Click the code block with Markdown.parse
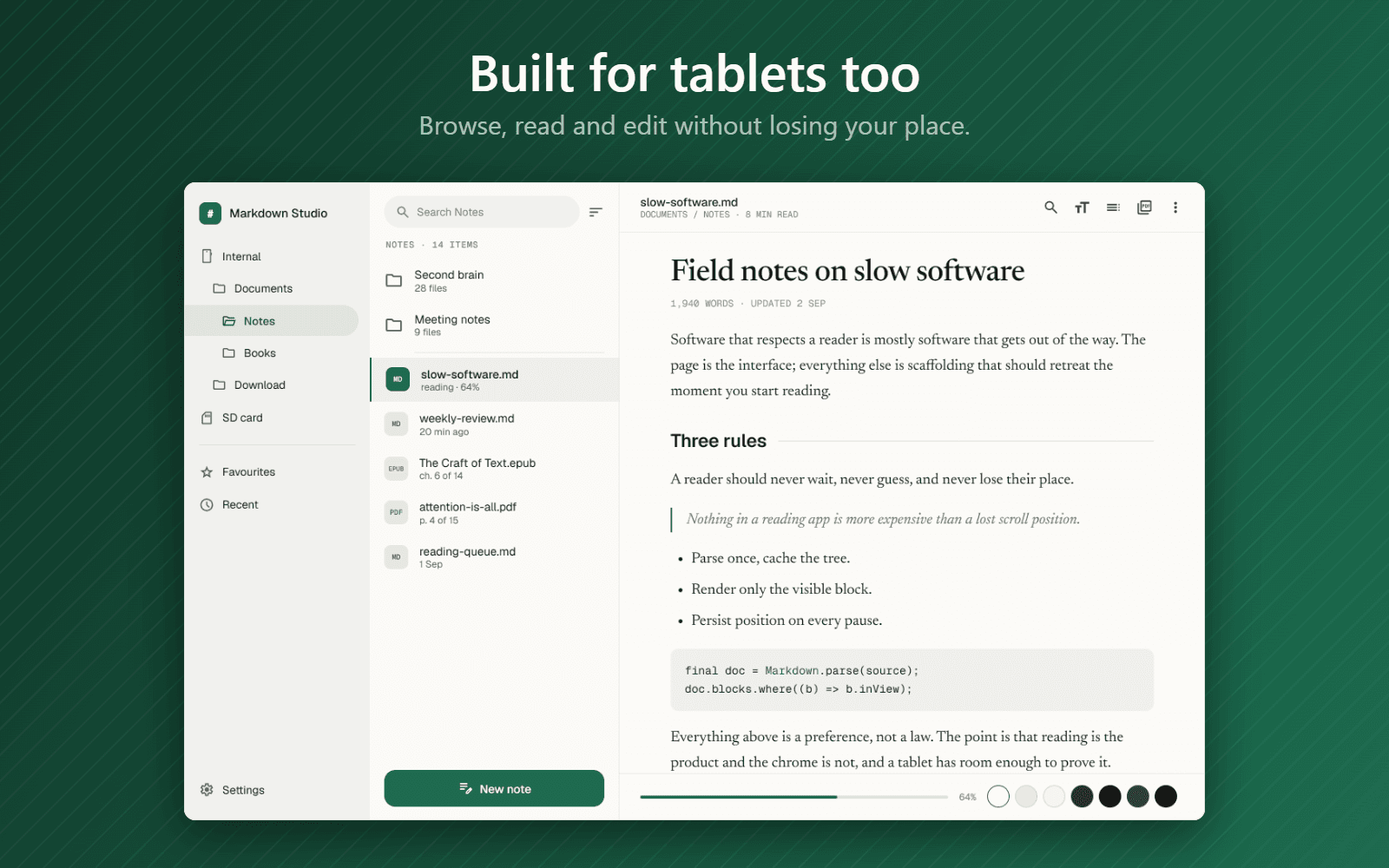 click(x=912, y=680)
